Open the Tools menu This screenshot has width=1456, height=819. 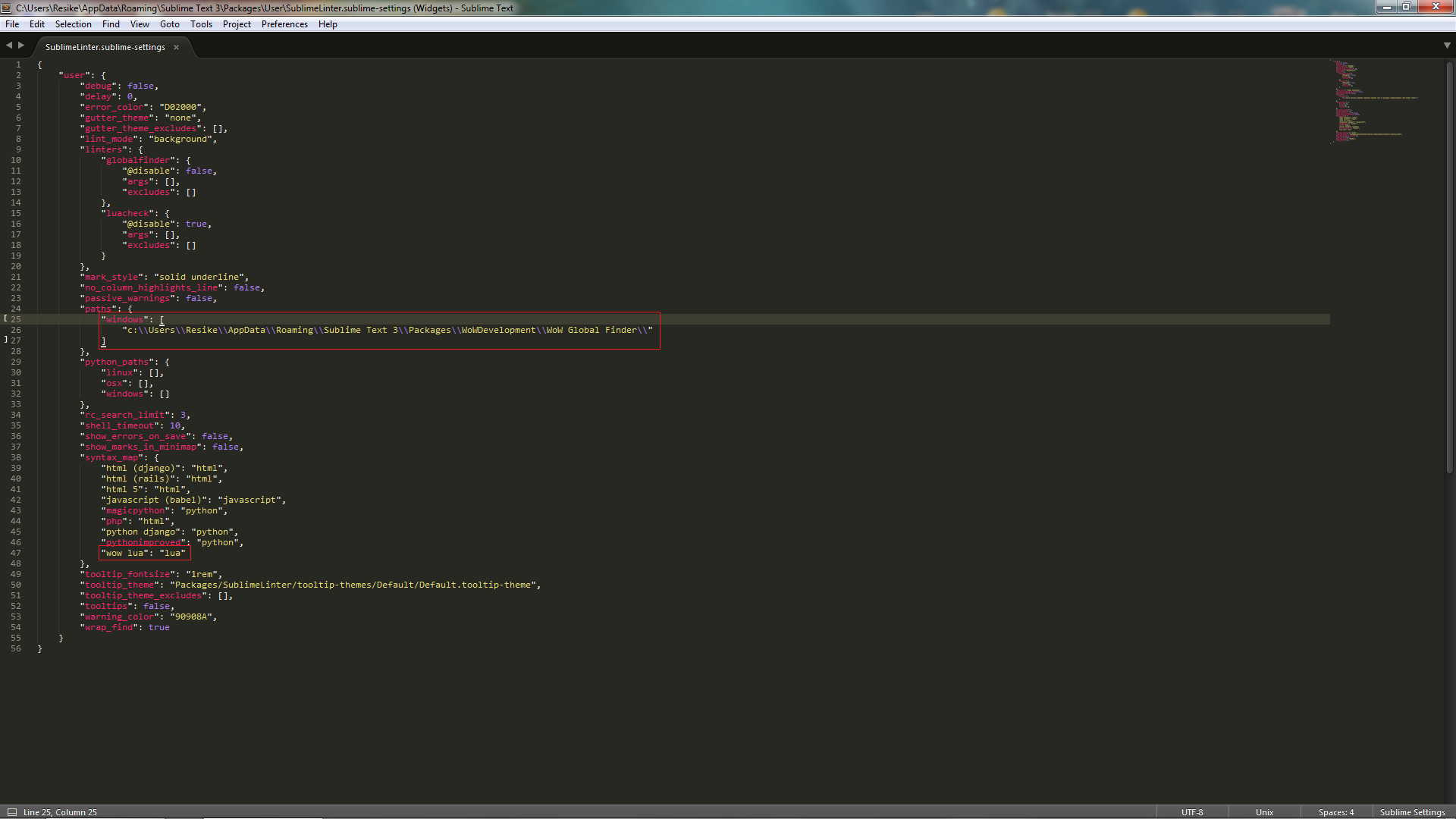pos(201,24)
